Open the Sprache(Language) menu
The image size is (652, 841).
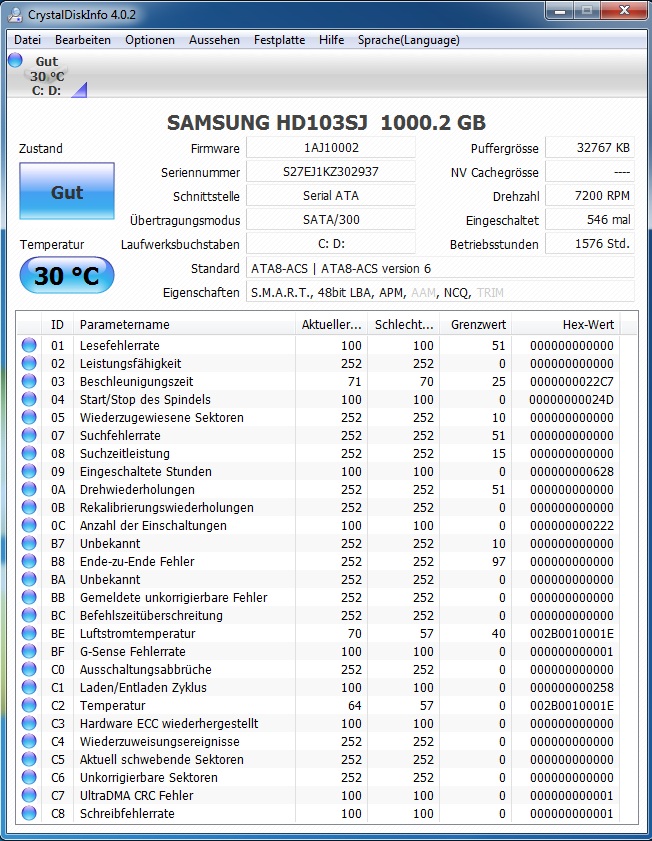[409, 40]
